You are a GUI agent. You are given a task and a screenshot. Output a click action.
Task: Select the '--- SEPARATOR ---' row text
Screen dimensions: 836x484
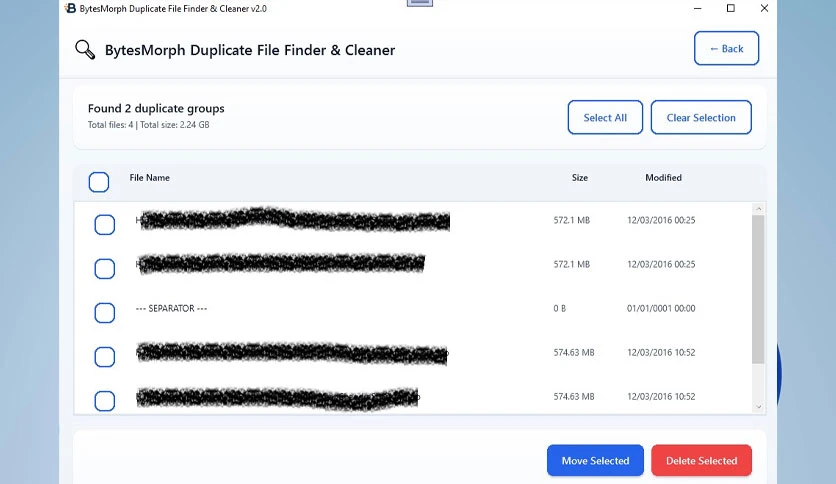click(x=171, y=308)
